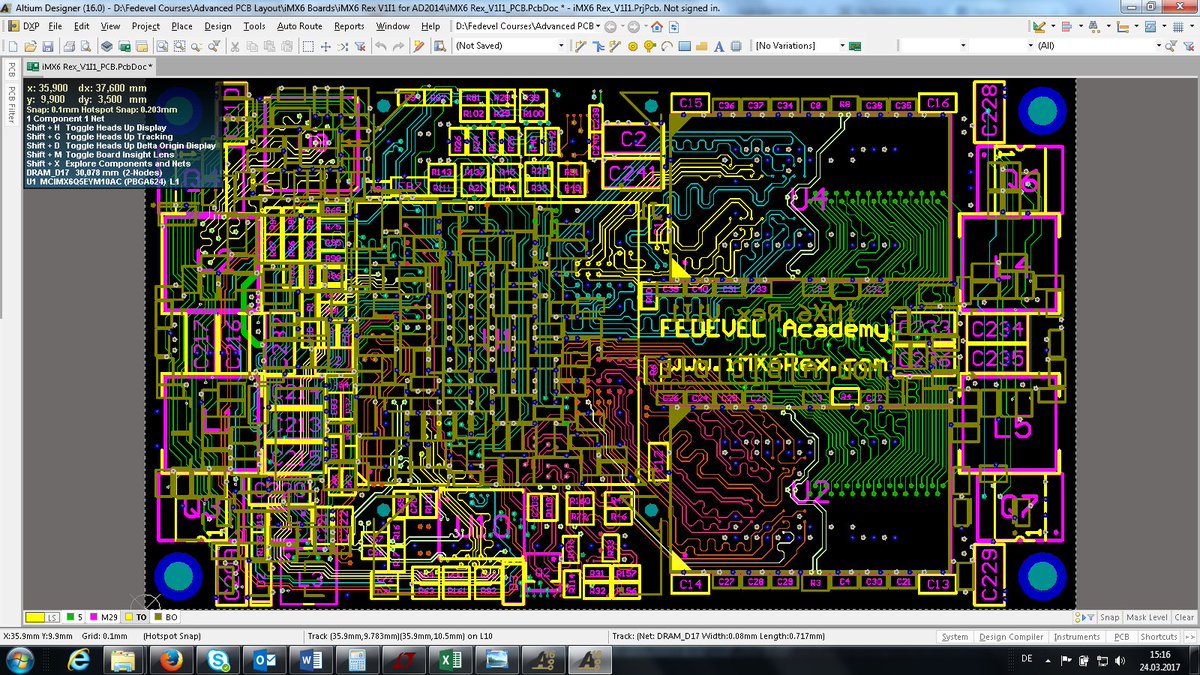1200x675 pixels.
Task: Expand the dimension tools dropdown arrow
Action: [1136, 26]
